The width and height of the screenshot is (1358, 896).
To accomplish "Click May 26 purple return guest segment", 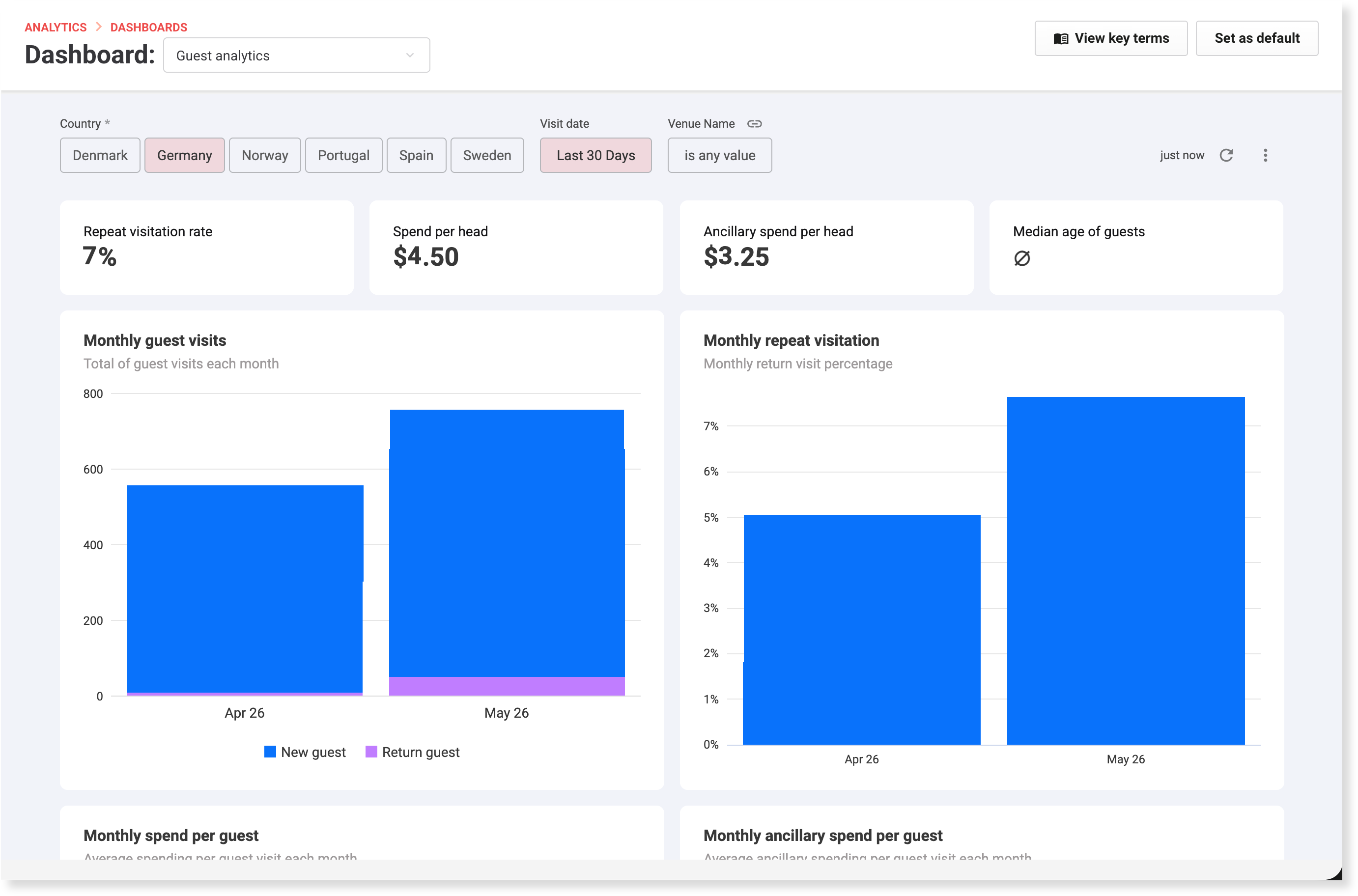I will tap(507, 686).
